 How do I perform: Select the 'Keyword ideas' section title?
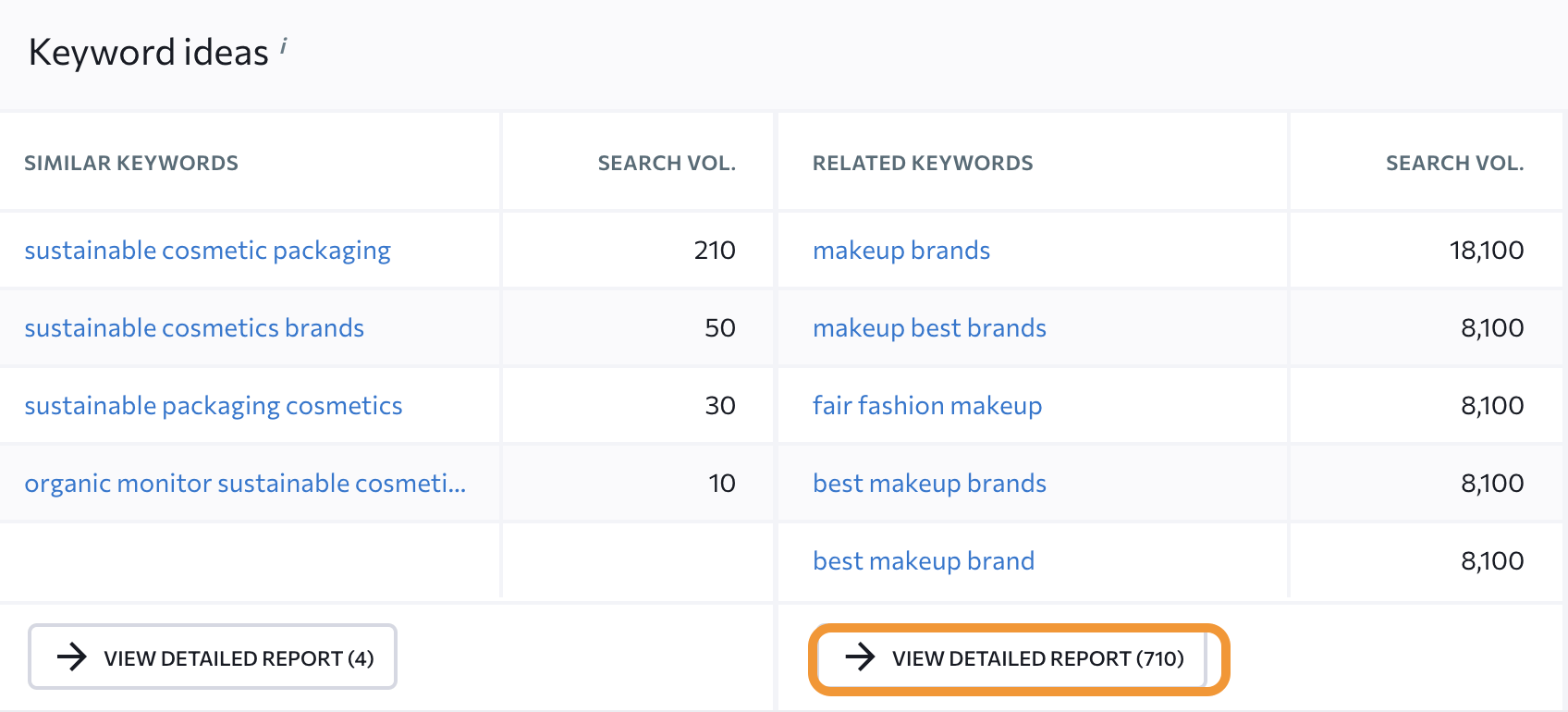point(148,53)
